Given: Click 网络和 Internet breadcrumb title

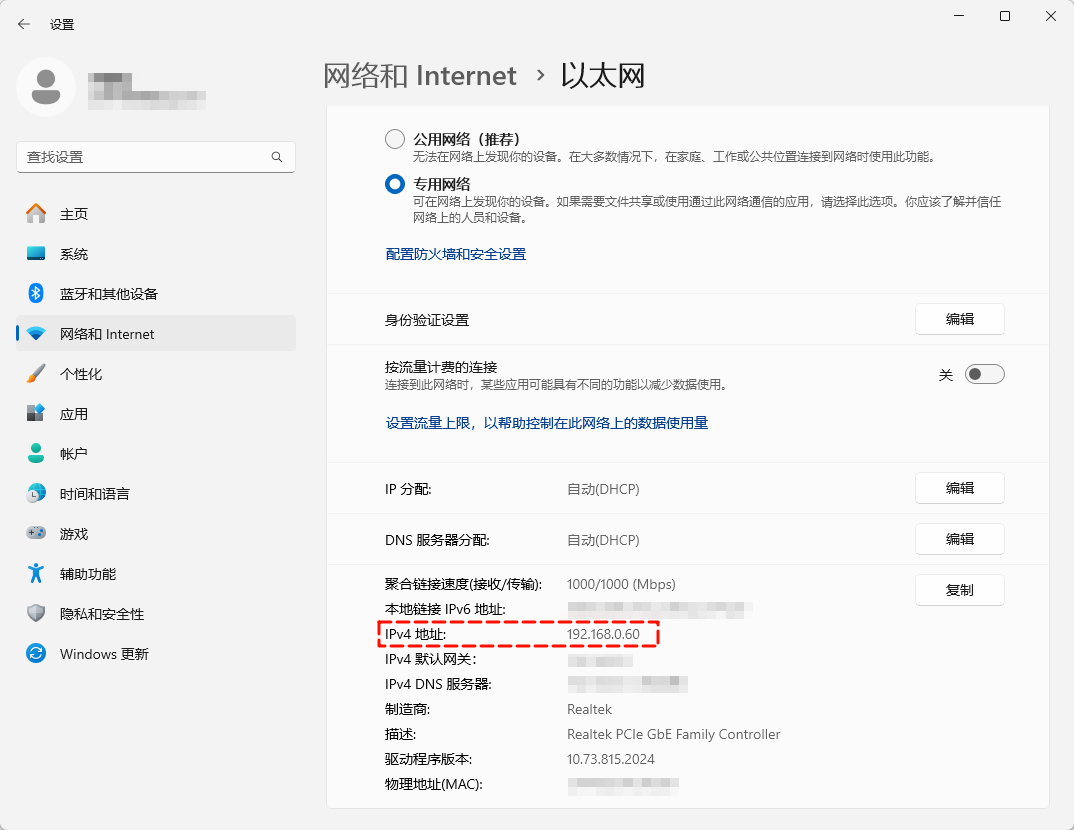Looking at the screenshot, I should 420,76.
